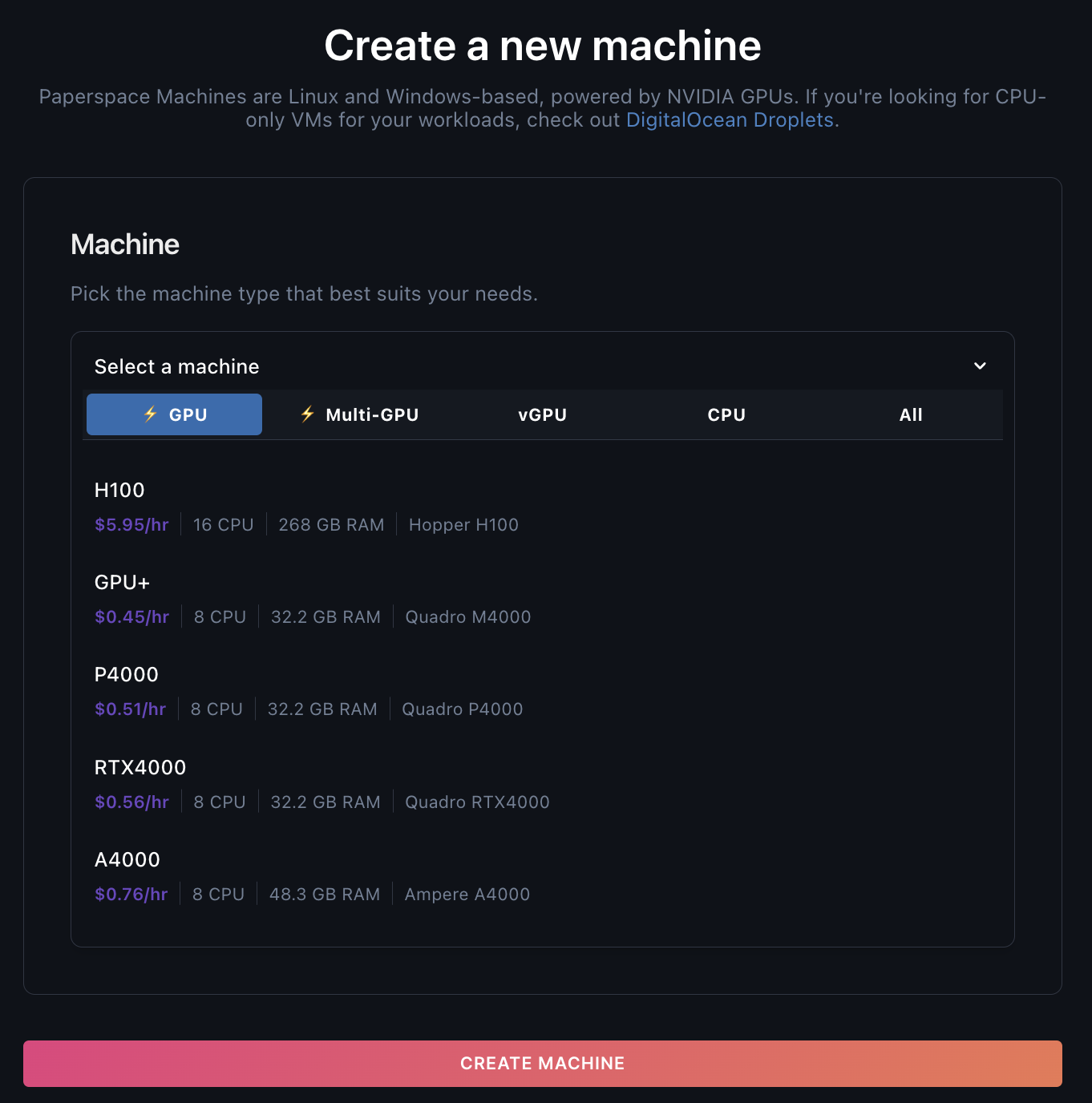Click the Create a new machine title
1092x1103 pixels.
[543, 46]
